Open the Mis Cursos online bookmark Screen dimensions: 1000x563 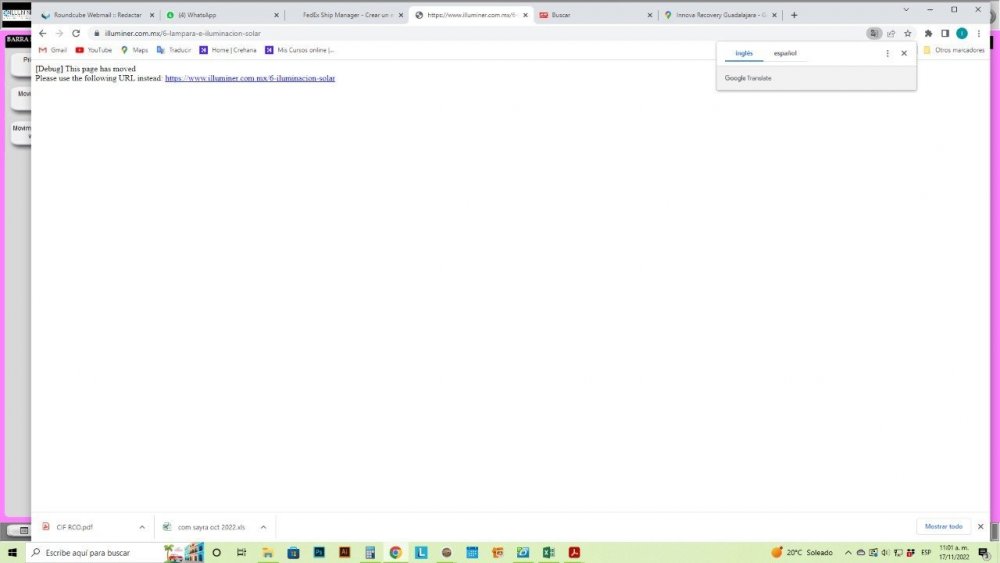299,50
